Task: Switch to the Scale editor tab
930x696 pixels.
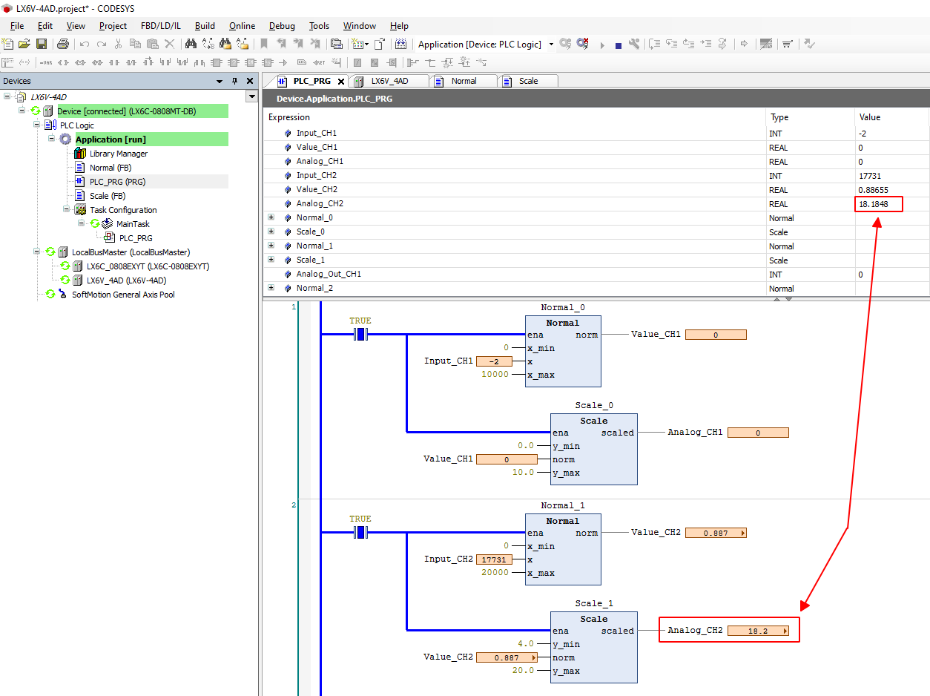Action: 528,81
